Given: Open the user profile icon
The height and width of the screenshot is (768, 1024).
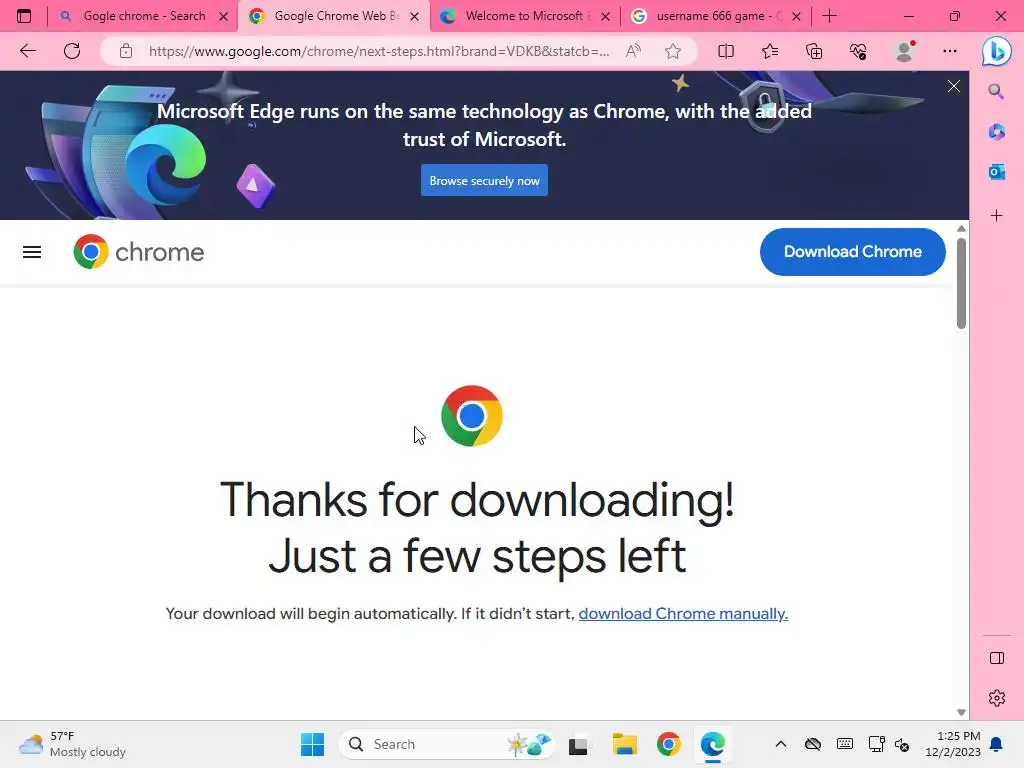Looking at the screenshot, I should coord(904,51).
